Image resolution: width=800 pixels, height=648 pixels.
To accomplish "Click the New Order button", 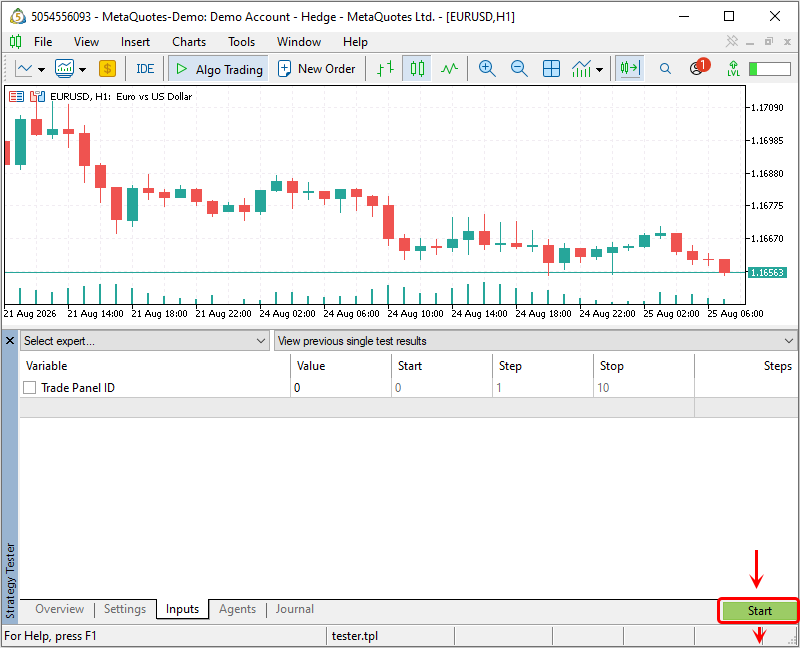I will coord(316,68).
